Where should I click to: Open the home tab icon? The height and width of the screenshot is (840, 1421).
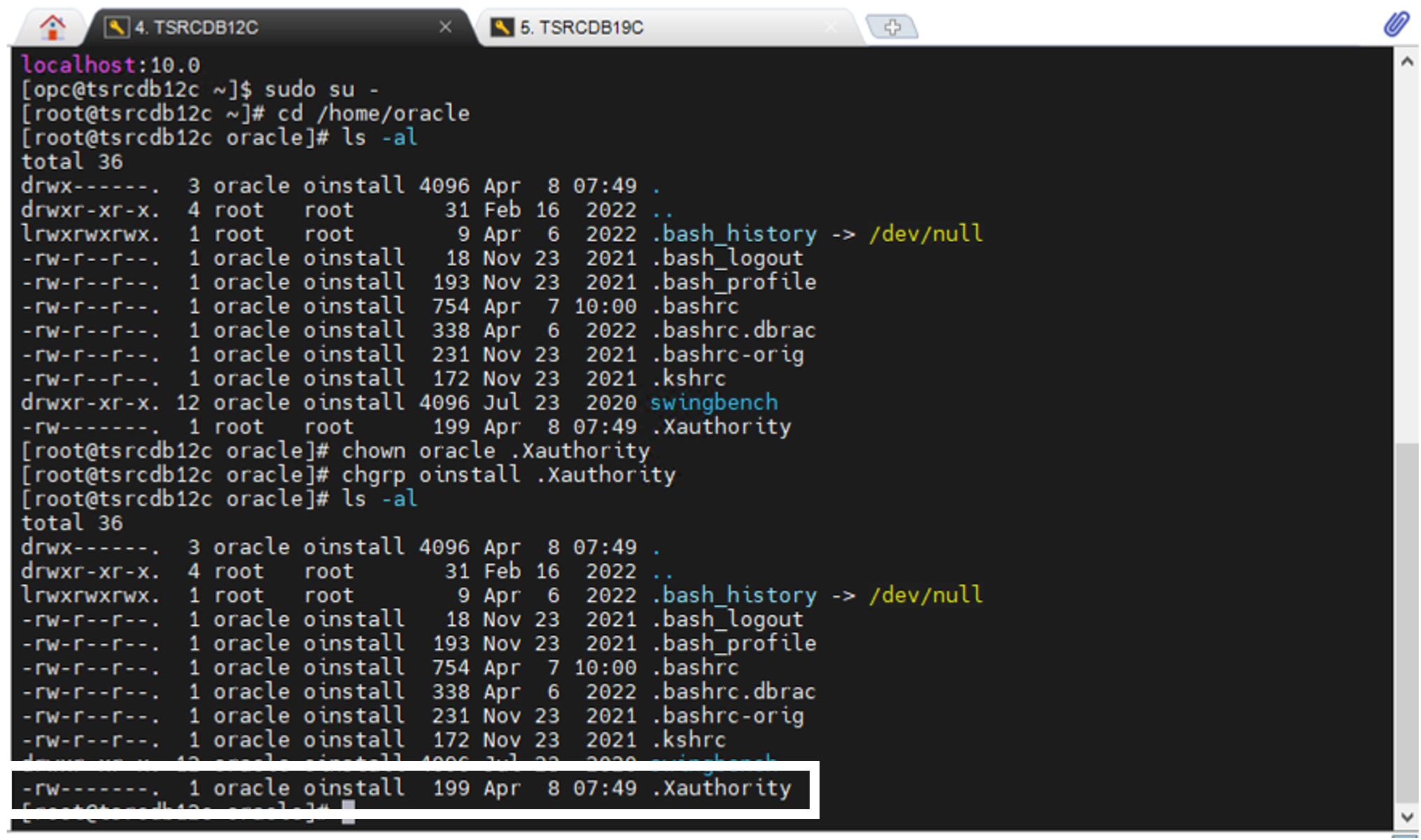52,27
